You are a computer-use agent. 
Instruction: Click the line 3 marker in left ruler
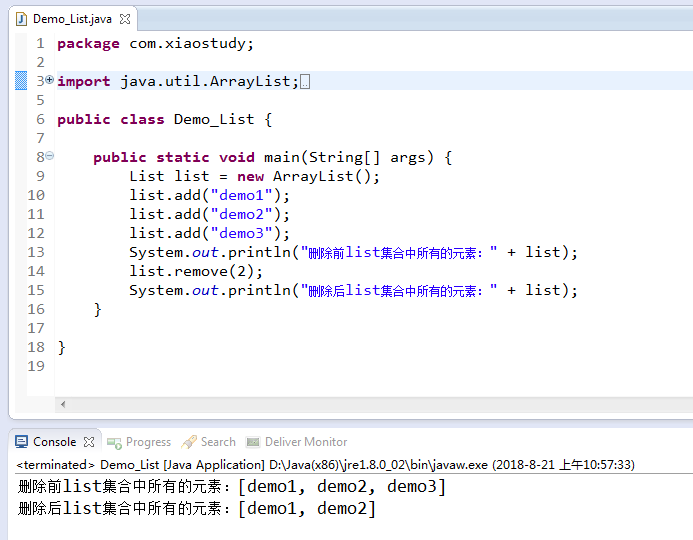click(x=21, y=80)
